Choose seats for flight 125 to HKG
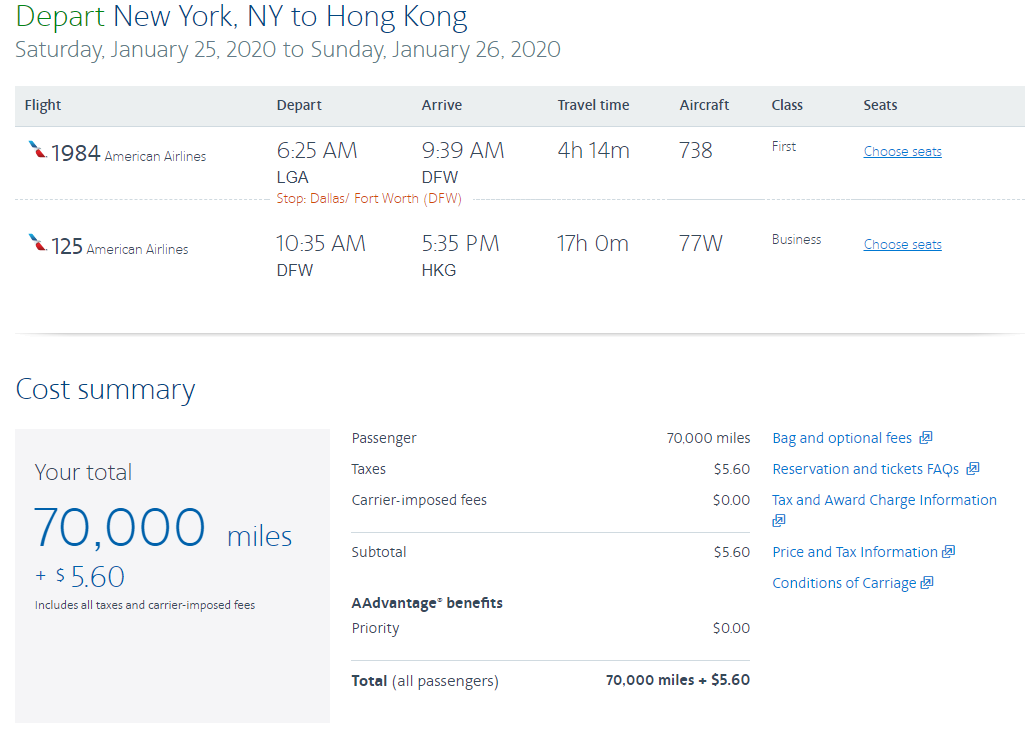 (x=902, y=245)
